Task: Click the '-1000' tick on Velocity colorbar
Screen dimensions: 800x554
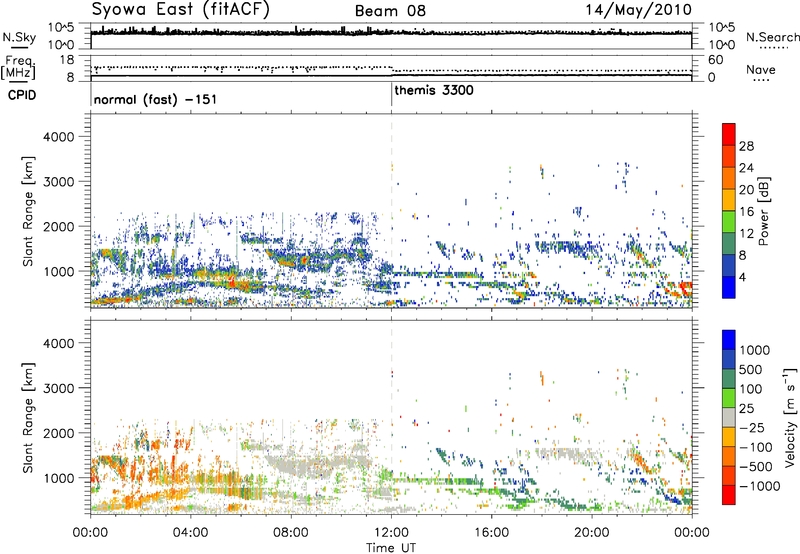Action: click(x=759, y=486)
